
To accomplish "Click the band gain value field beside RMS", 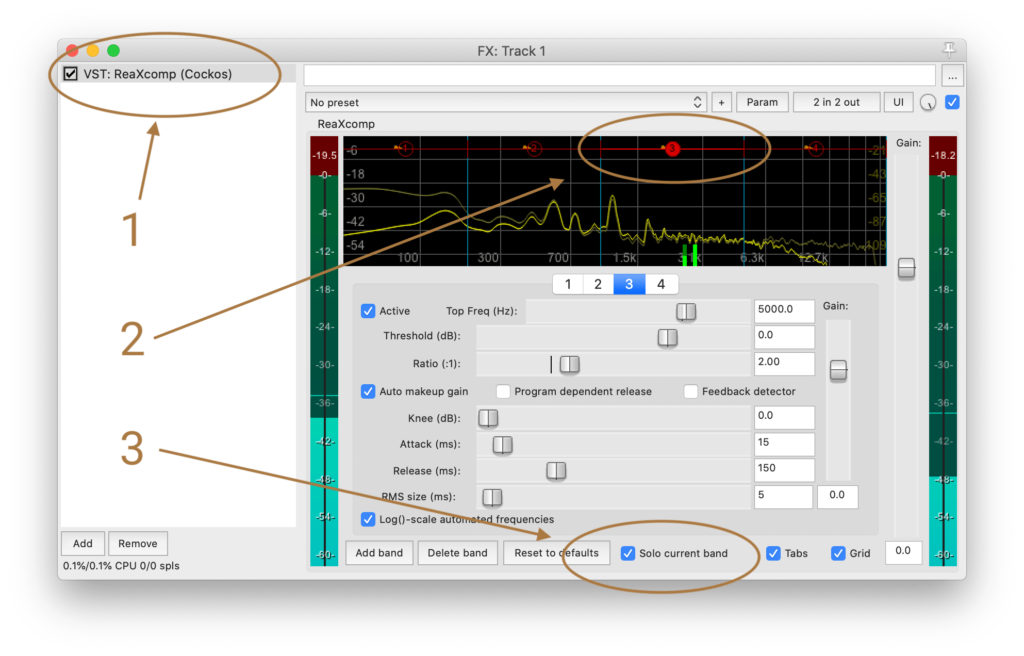I will (x=837, y=497).
